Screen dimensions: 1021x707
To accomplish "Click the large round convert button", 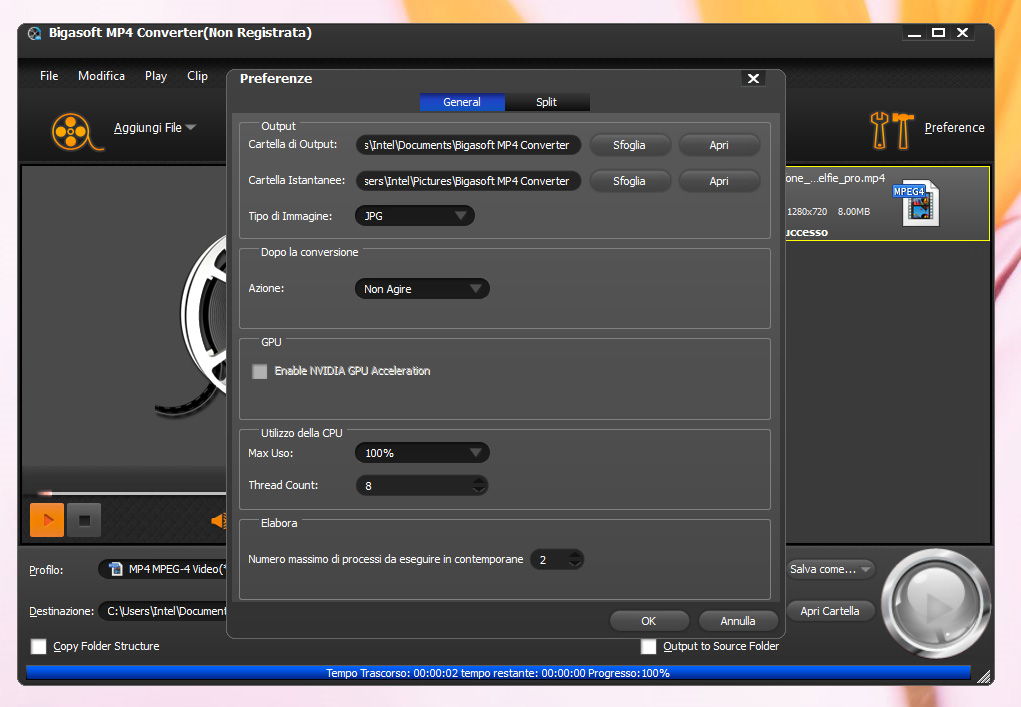I will tap(935, 604).
